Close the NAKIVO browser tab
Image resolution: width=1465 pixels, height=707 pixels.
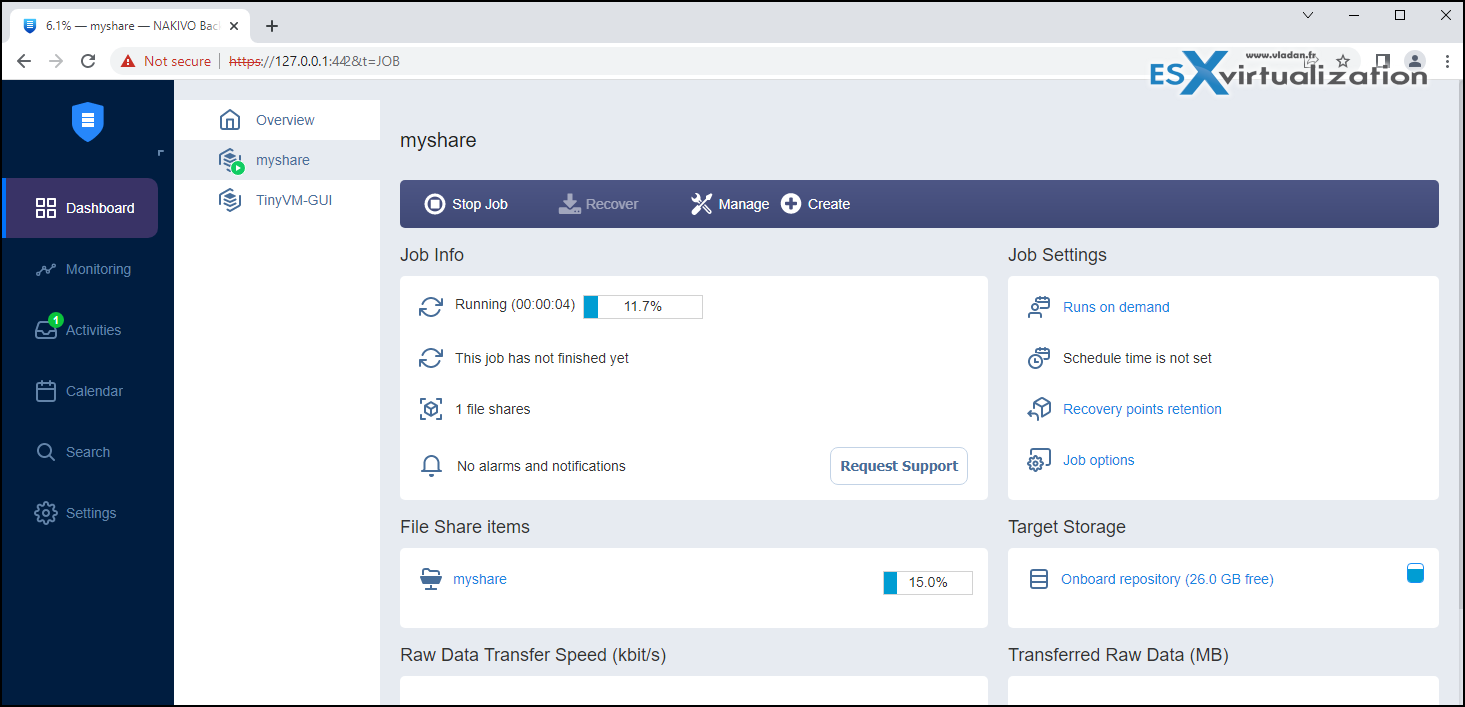tap(234, 26)
